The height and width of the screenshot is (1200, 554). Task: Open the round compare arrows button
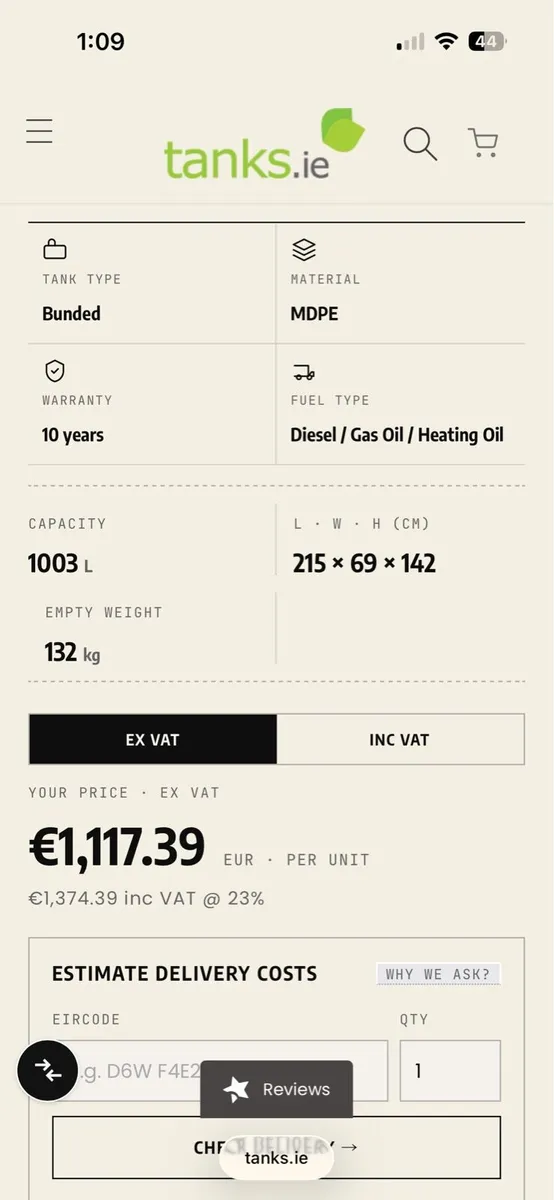point(47,1071)
